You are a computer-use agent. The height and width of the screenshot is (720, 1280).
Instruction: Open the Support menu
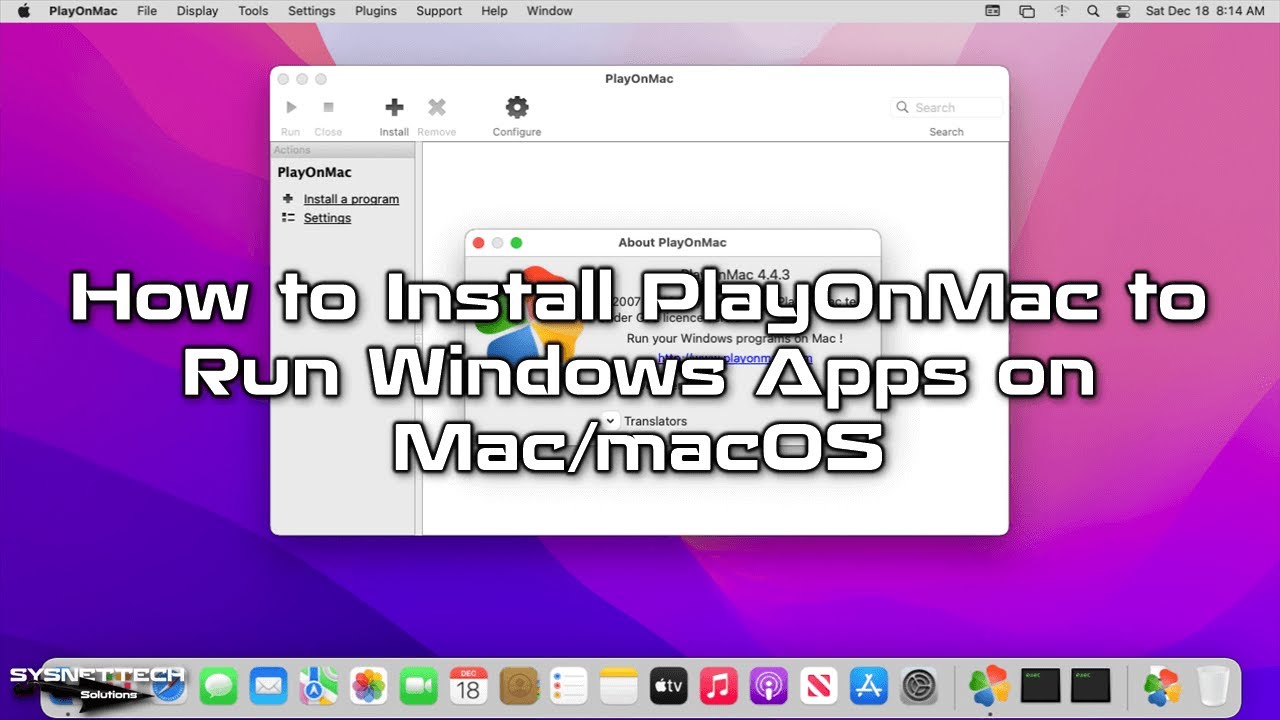pyautogui.click(x=439, y=11)
